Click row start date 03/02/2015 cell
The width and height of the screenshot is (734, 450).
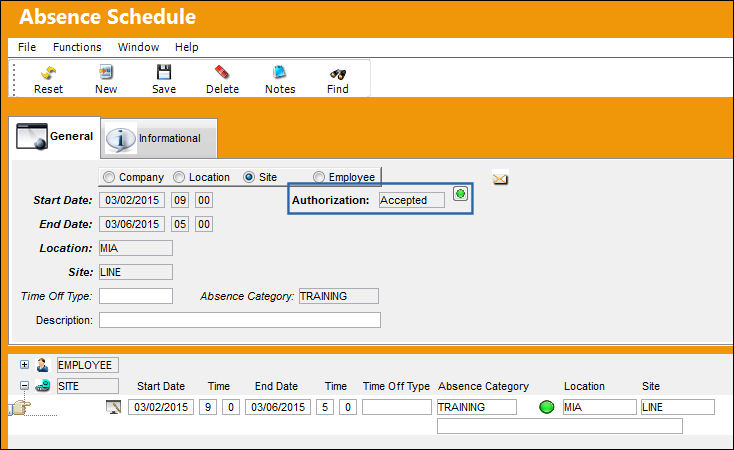pyautogui.click(x=161, y=407)
